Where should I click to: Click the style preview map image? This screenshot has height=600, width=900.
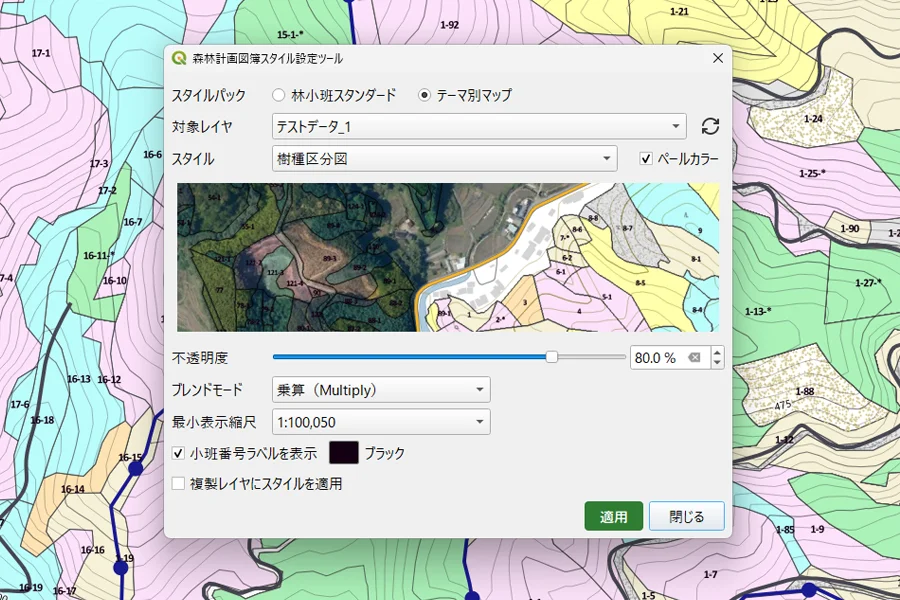[x=448, y=257]
